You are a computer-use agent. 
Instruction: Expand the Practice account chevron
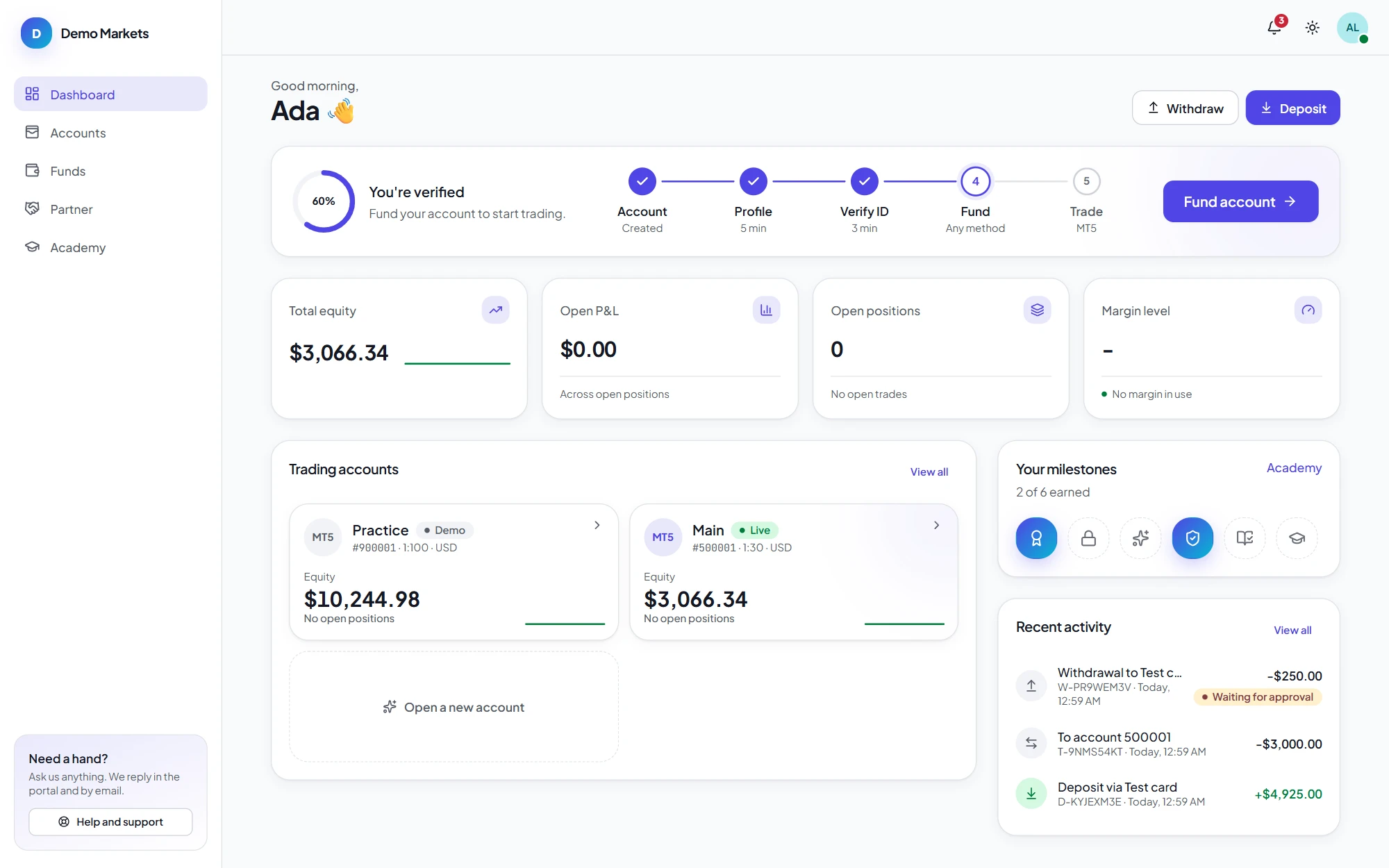[x=597, y=525]
